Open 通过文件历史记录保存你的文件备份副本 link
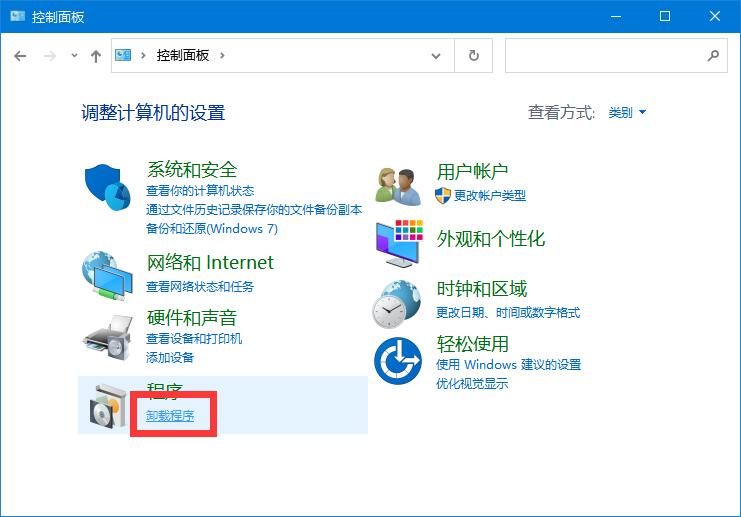The height and width of the screenshot is (517, 741). pyautogui.click(x=254, y=209)
